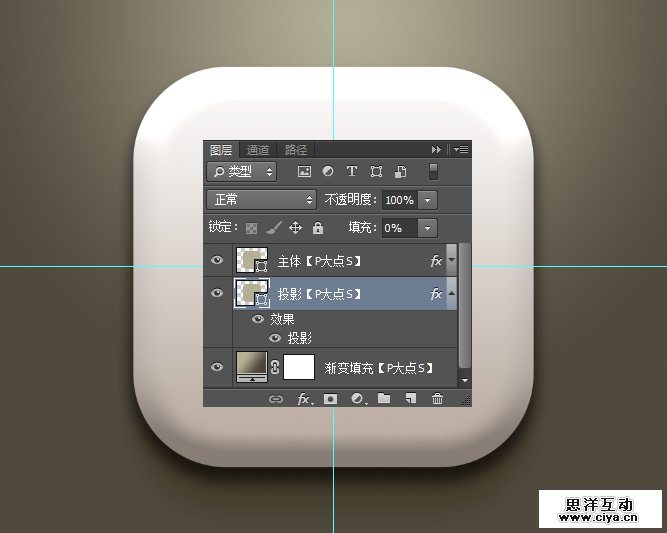Hide the 效果 effects eye toggle
667x533 pixels.
pyautogui.click(x=258, y=319)
